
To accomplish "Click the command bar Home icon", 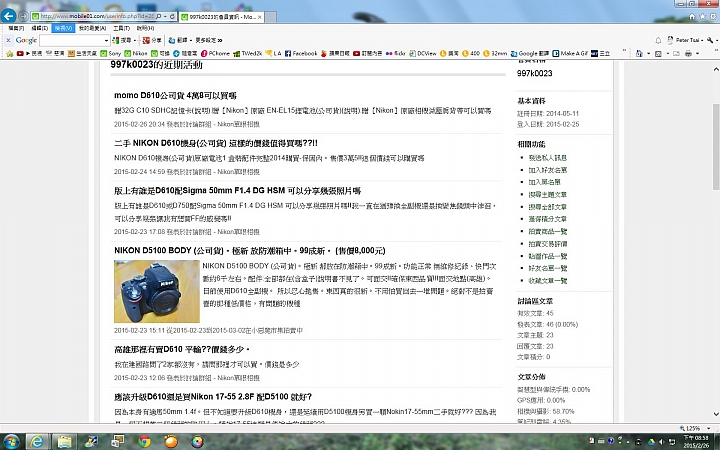I will click(x=639, y=53).
